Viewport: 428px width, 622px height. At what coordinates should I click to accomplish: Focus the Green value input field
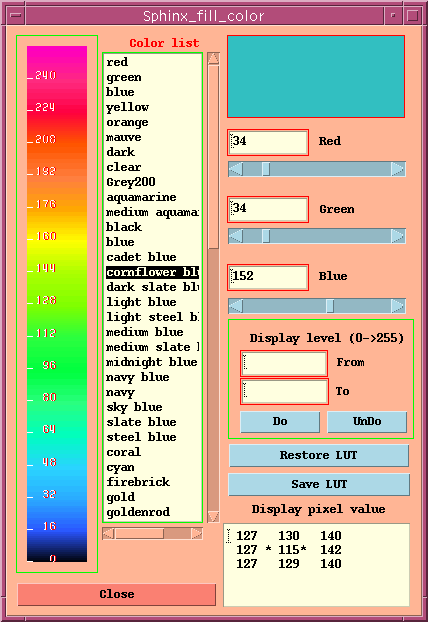click(268, 209)
